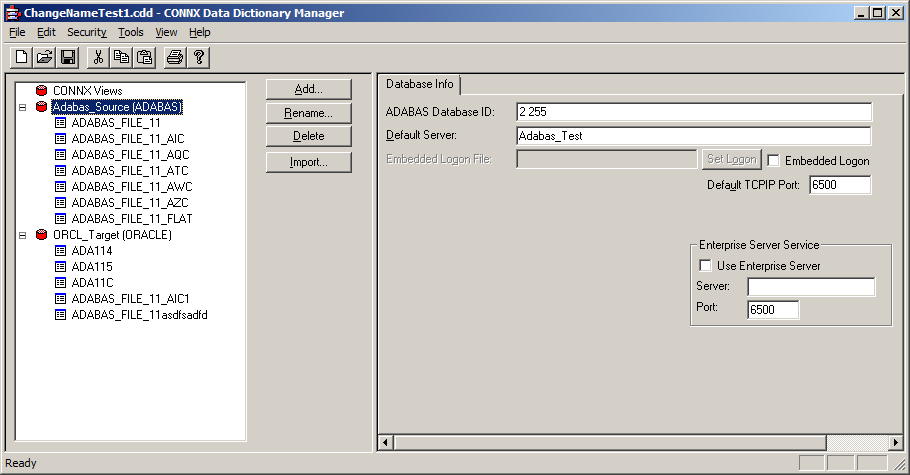910x475 pixels.
Task: Click the Add... button
Action: pyautogui.click(x=309, y=89)
